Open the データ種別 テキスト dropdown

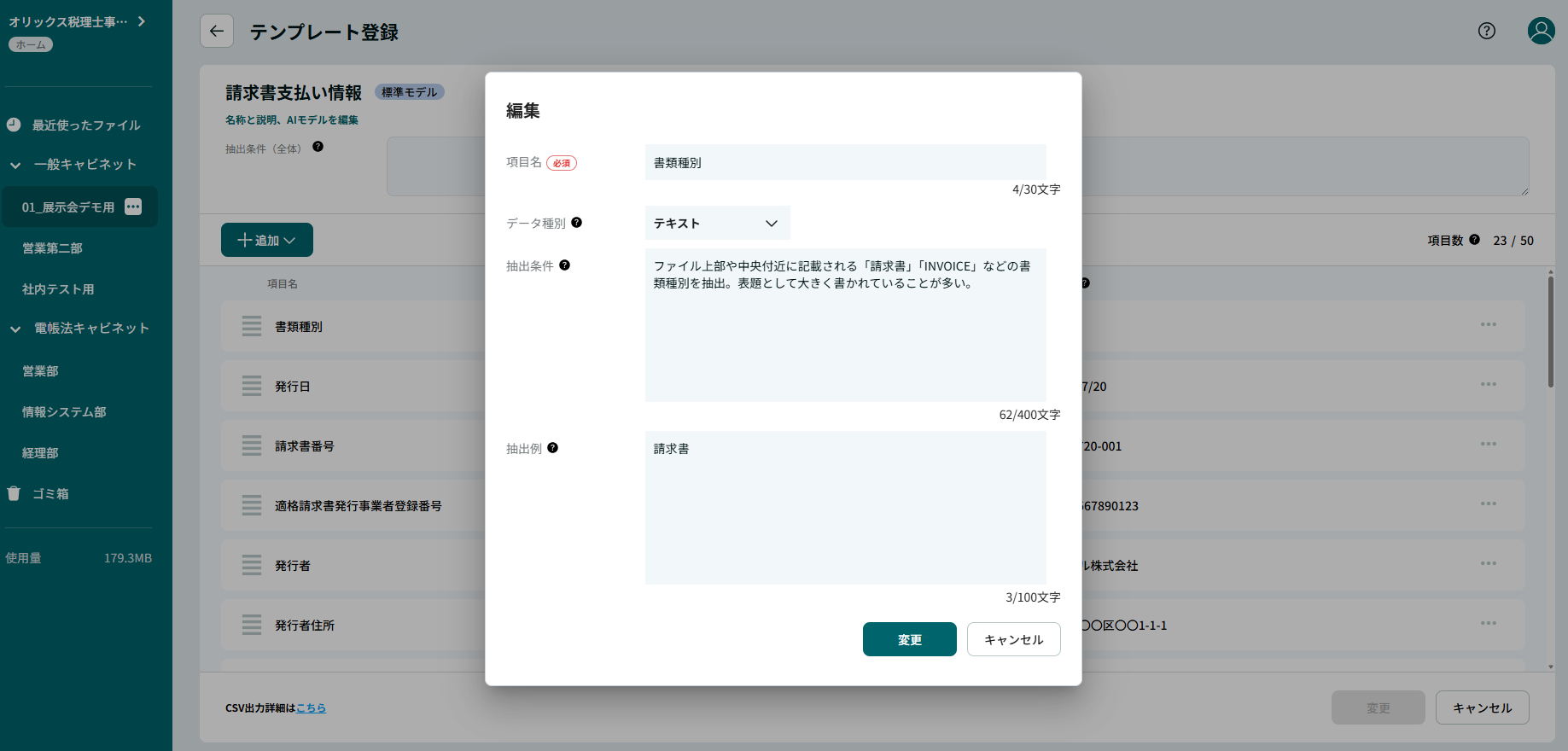point(717,223)
